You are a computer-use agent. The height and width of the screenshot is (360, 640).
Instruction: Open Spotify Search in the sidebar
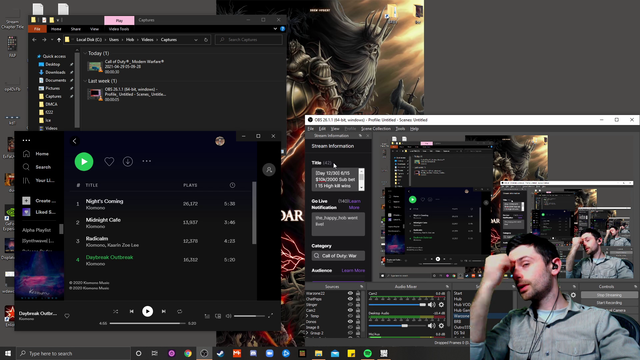pyautogui.click(x=38, y=167)
